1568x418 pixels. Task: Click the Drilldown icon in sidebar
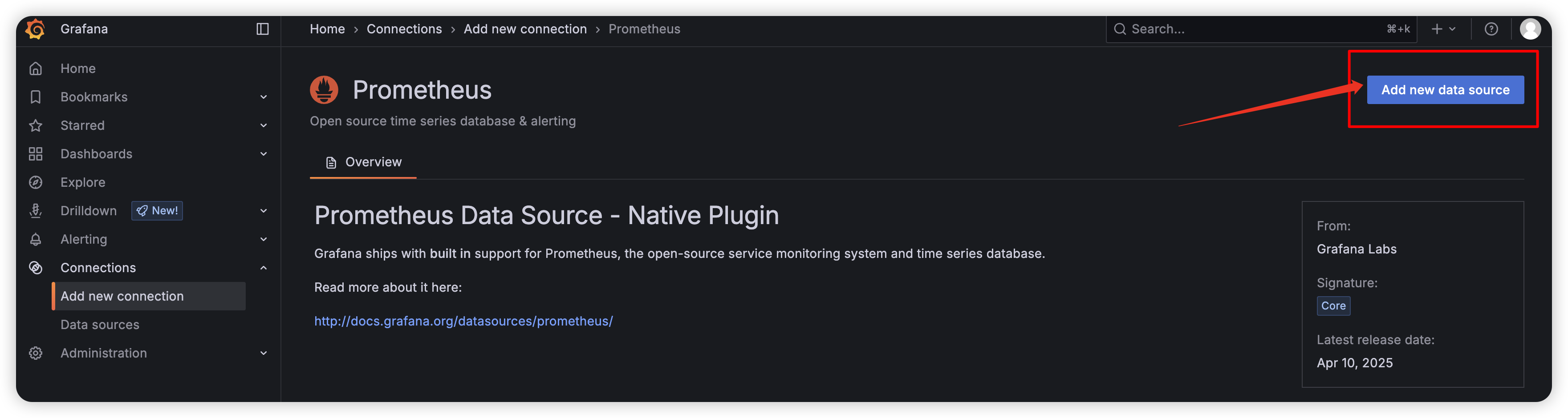click(36, 211)
